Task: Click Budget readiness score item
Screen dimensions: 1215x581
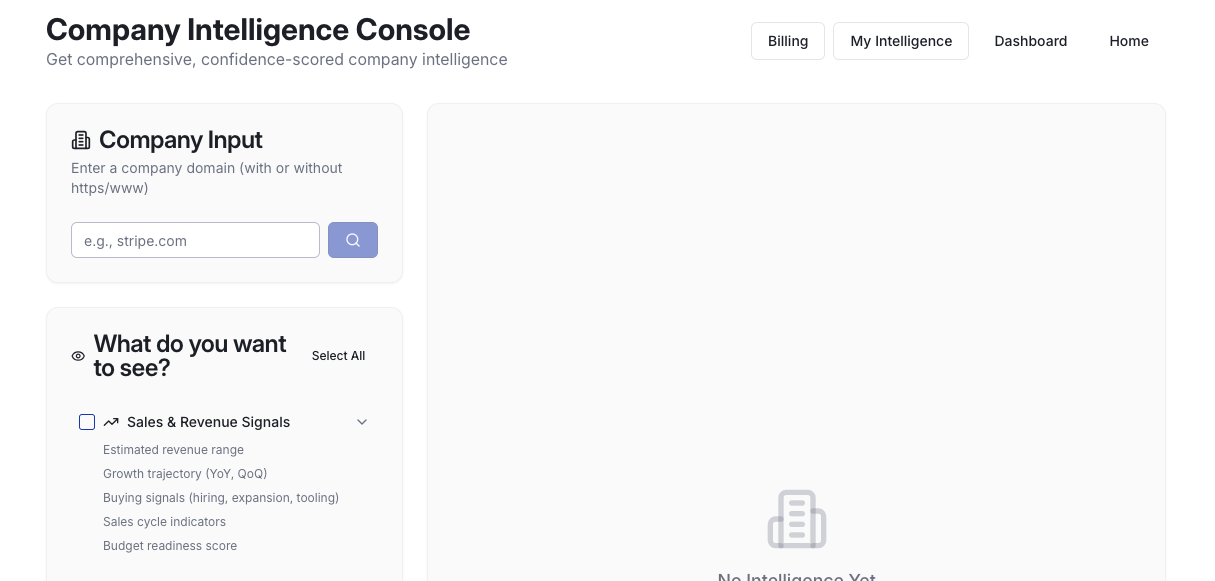Action: click(170, 546)
